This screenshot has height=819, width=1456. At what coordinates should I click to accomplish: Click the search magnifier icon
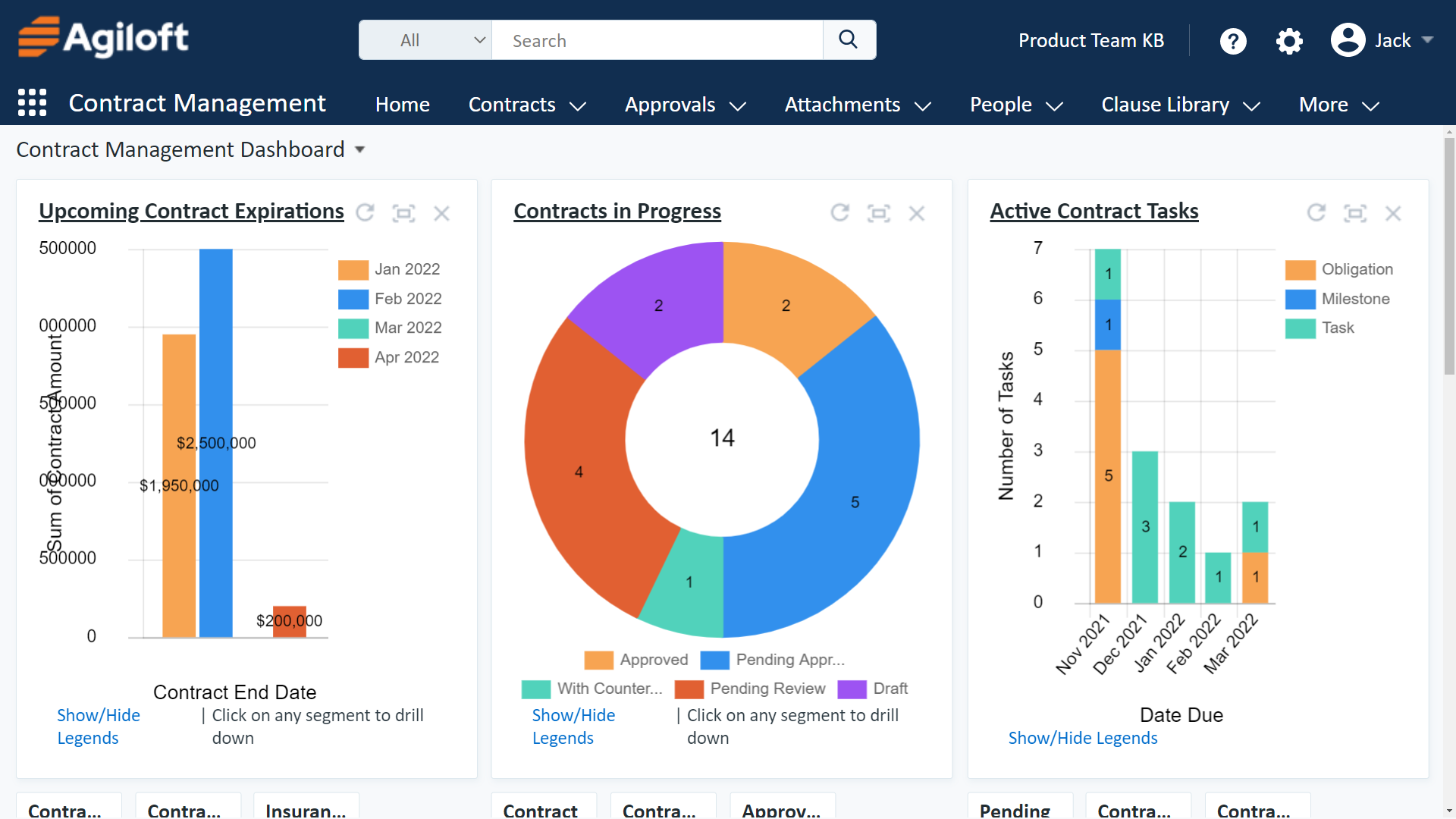(x=849, y=39)
